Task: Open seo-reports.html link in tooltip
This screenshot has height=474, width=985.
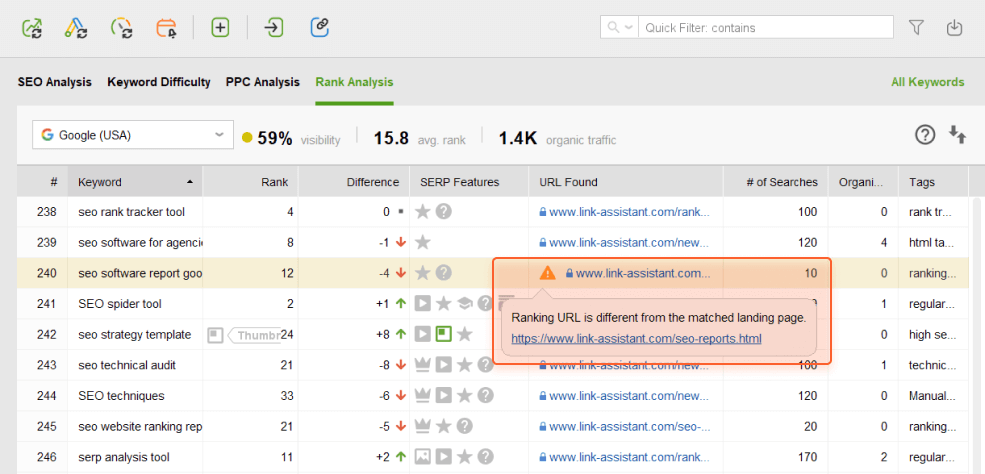Action: coord(636,339)
